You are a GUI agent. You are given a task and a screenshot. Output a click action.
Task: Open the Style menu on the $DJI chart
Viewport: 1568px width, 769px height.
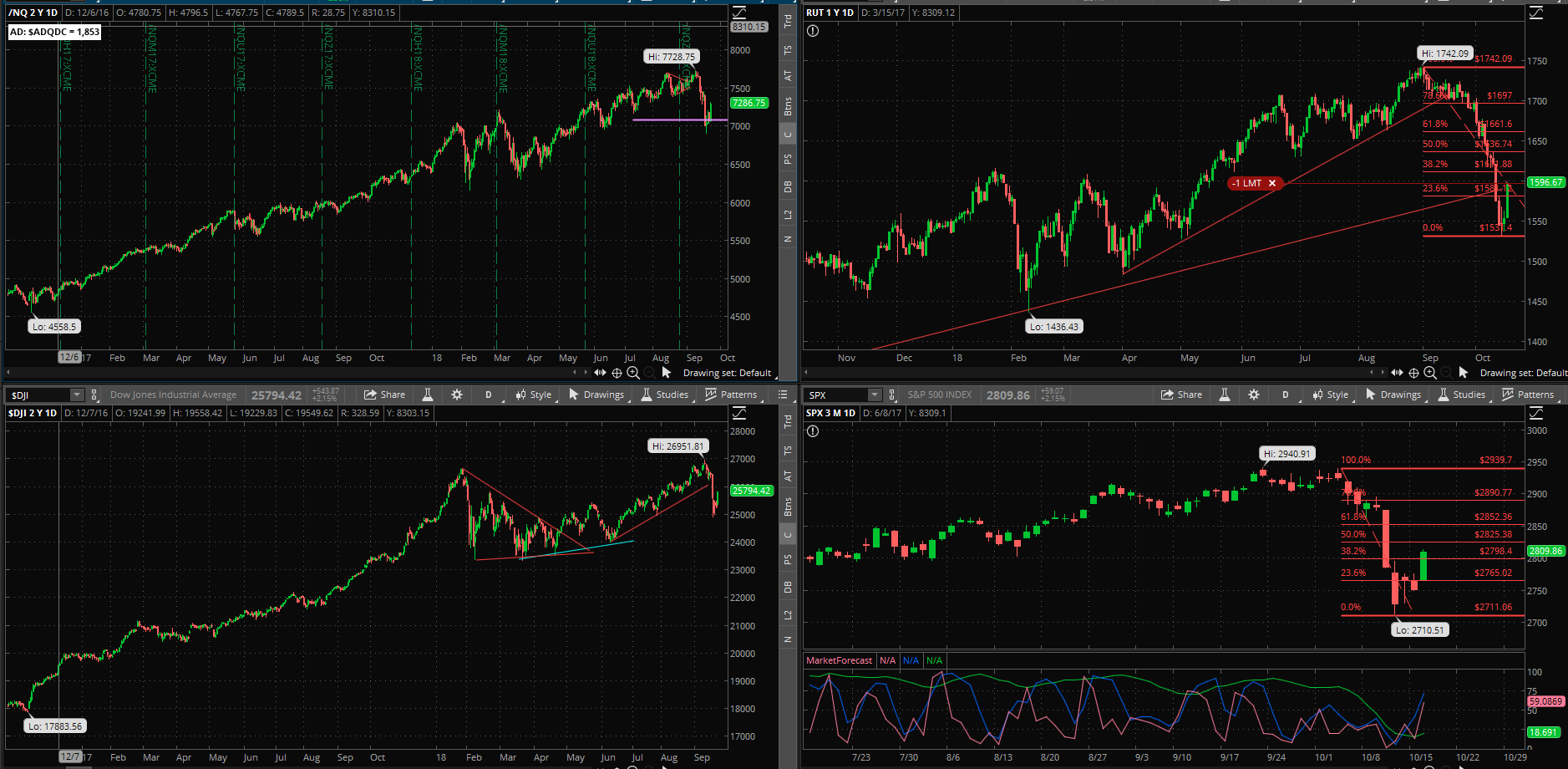[534, 395]
